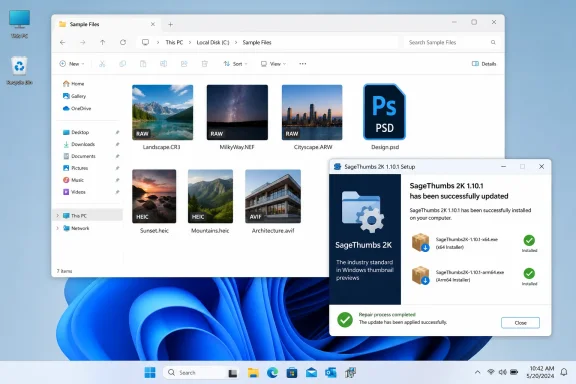Click Local Disk (C:) in the address bar
The width and height of the screenshot is (576, 384).
click(213, 43)
